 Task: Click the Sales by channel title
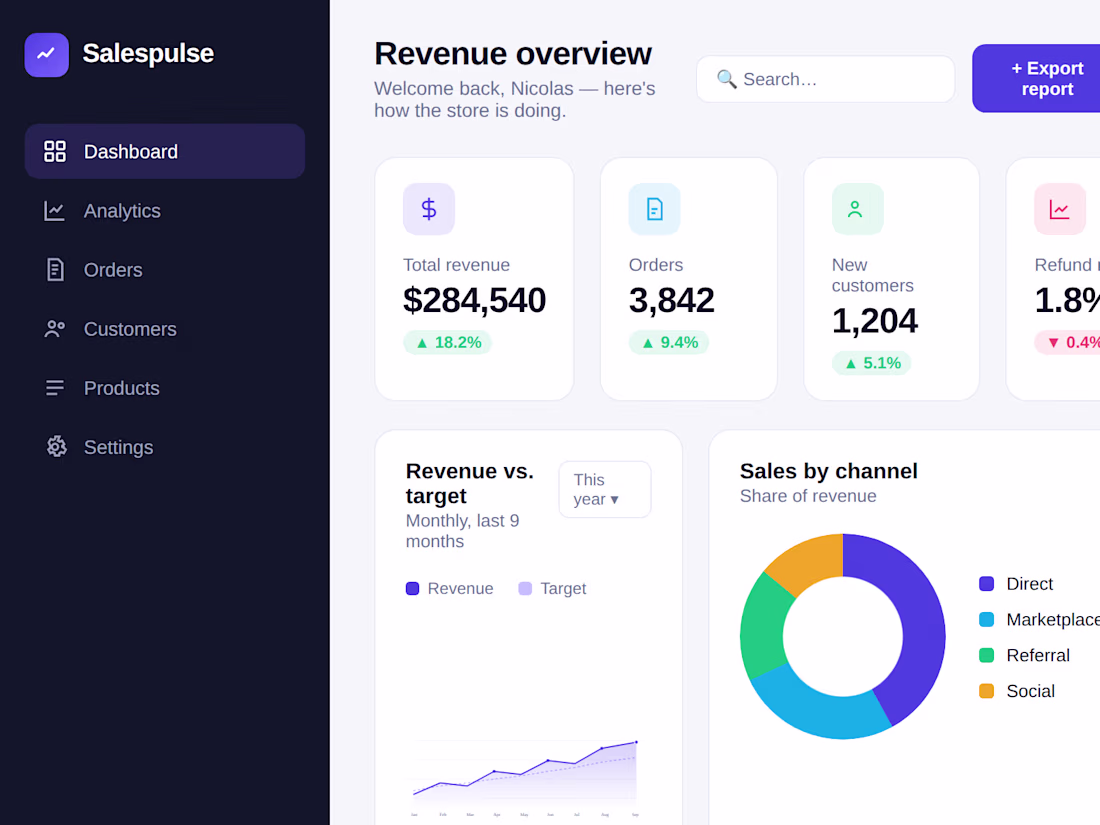[829, 471]
